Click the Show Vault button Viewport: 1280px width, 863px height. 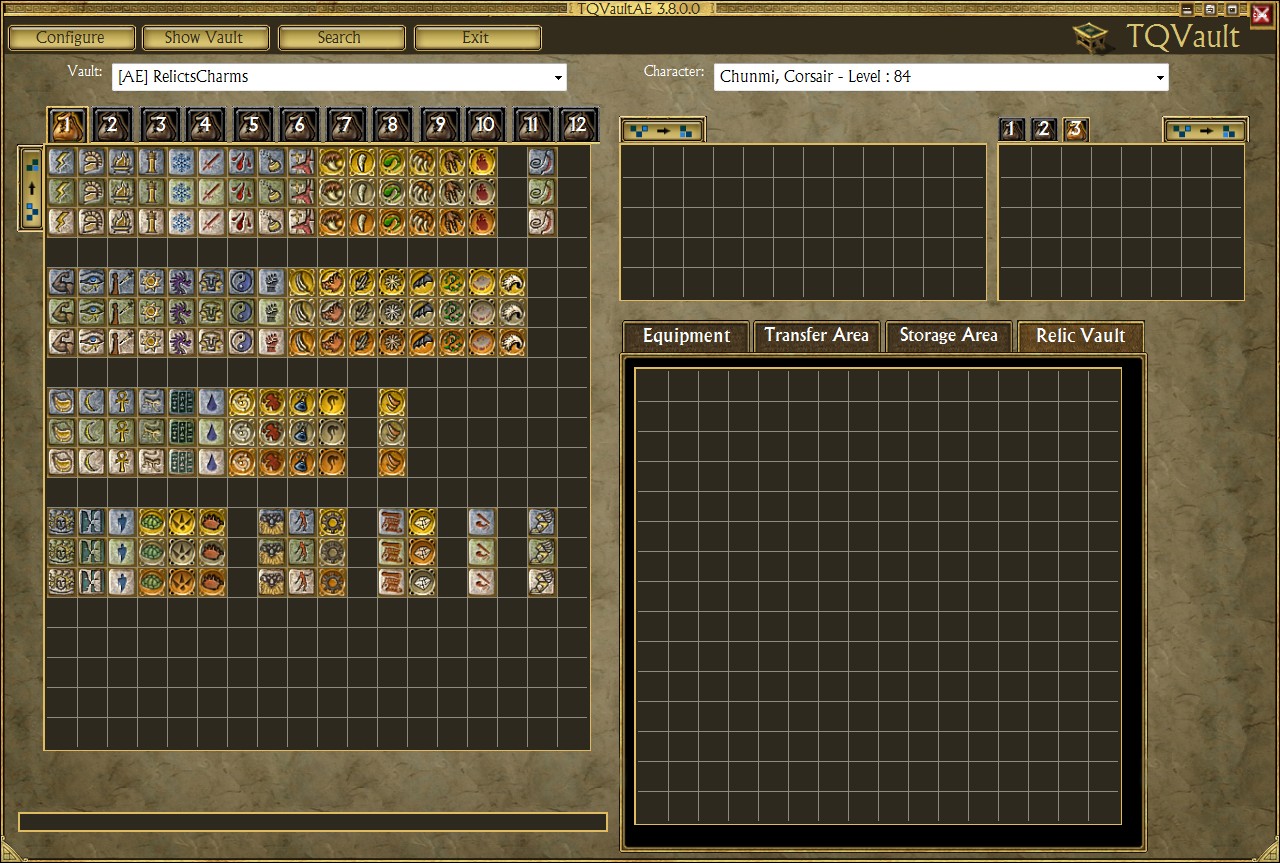click(204, 38)
